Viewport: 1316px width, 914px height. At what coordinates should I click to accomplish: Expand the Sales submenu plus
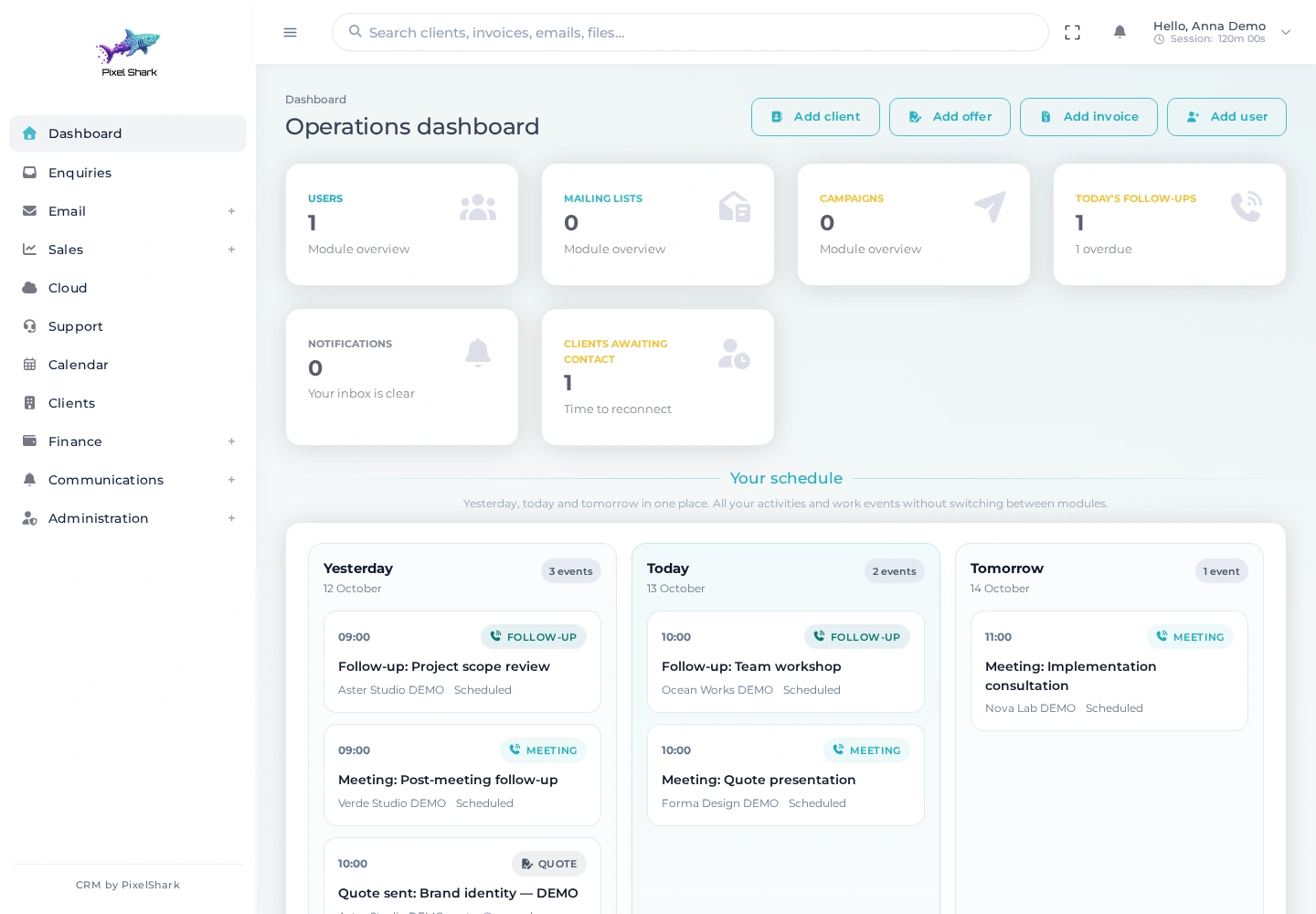(232, 250)
